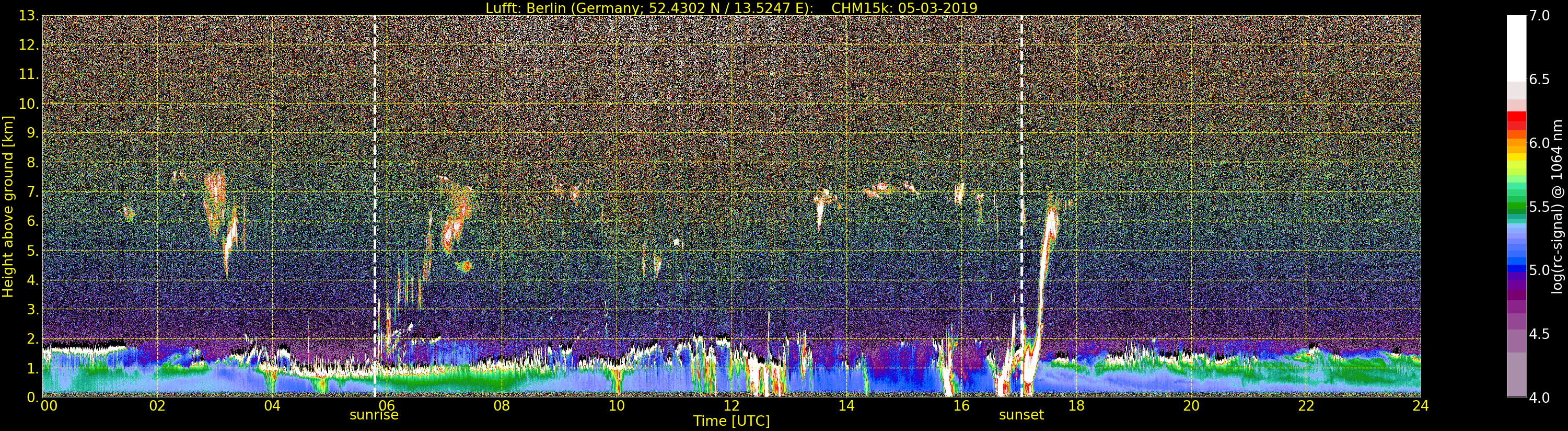Click the '24' time axis tick label
Viewport: 1568px width, 431px height.
(1421, 406)
